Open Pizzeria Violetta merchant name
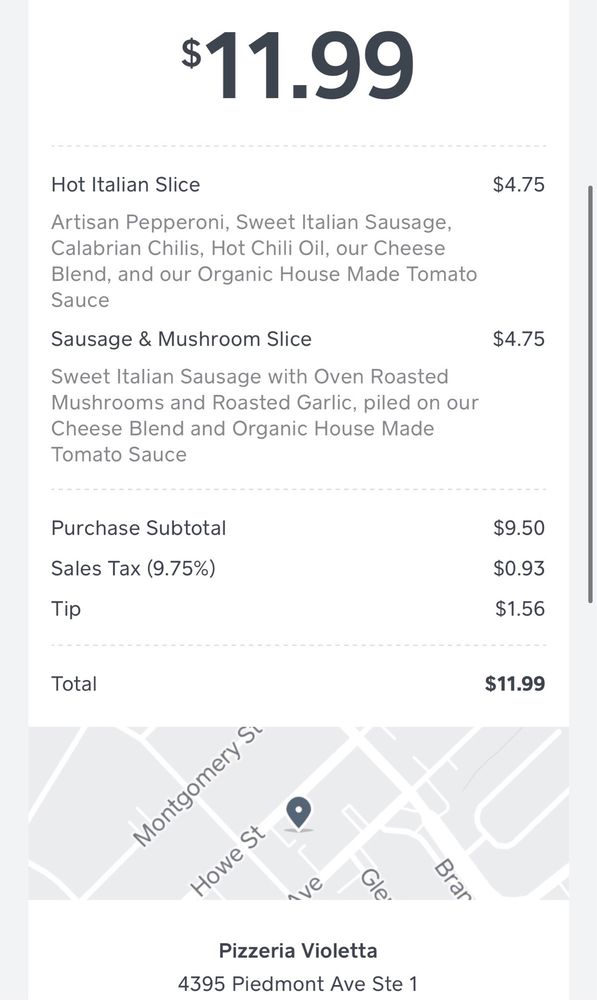This screenshot has width=597, height=1000. [298, 950]
